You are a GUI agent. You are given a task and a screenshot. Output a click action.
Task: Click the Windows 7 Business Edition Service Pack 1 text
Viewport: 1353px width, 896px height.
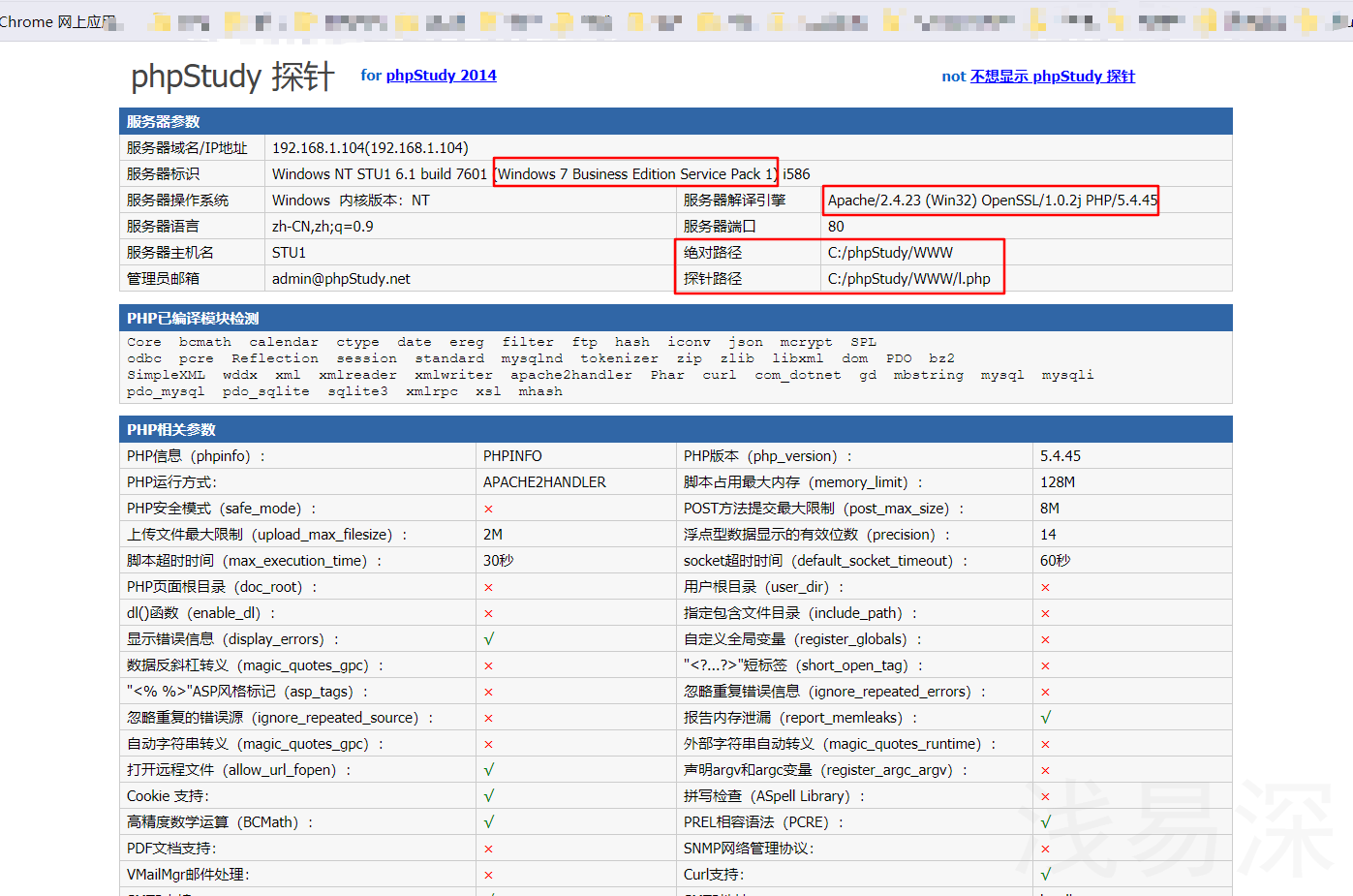(x=636, y=174)
